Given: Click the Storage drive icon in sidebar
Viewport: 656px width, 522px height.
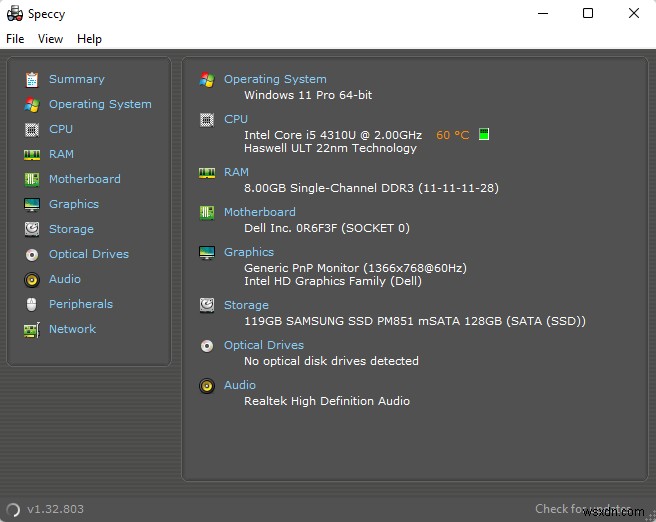Looking at the screenshot, I should [x=31, y=229].
